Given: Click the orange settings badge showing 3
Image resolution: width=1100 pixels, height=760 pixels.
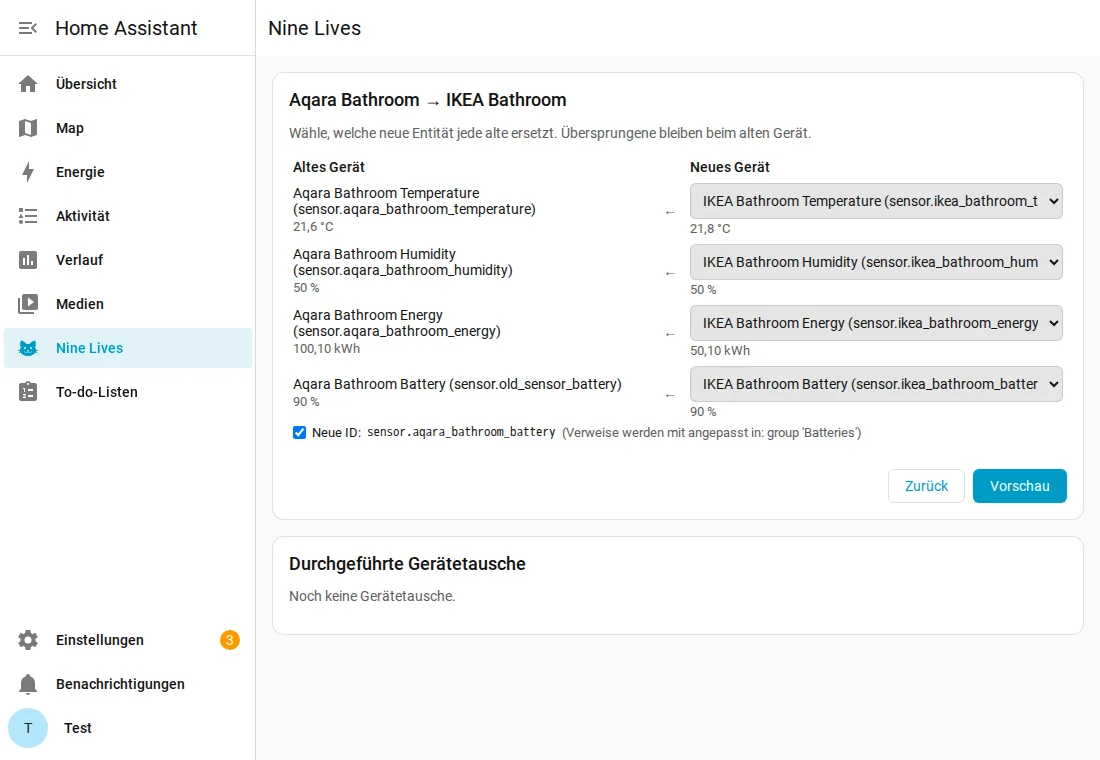Looking at the screenshot, I should click(x=229, y=640).
